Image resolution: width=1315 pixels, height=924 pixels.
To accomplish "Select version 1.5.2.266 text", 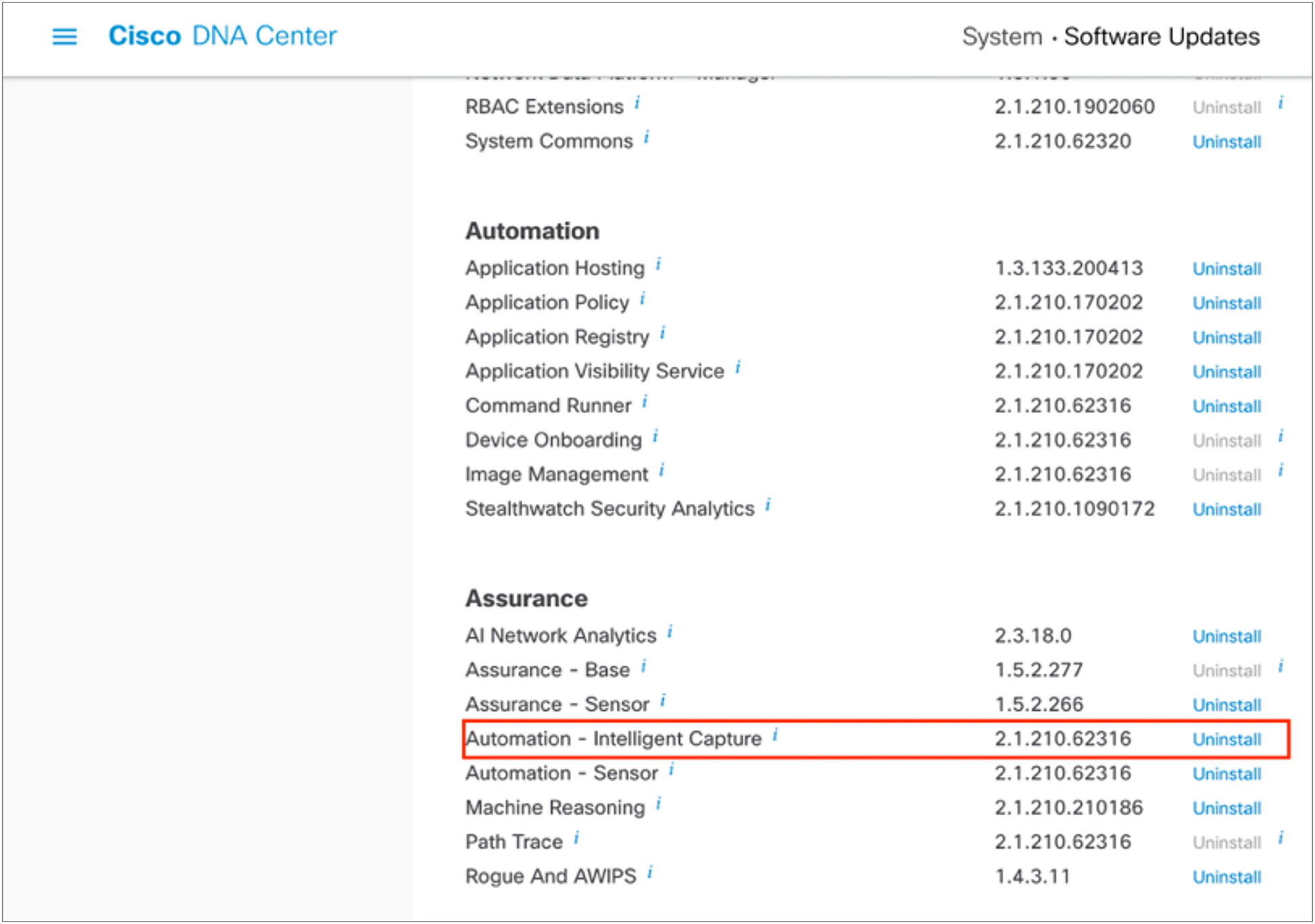I will tap(1039, 705).
